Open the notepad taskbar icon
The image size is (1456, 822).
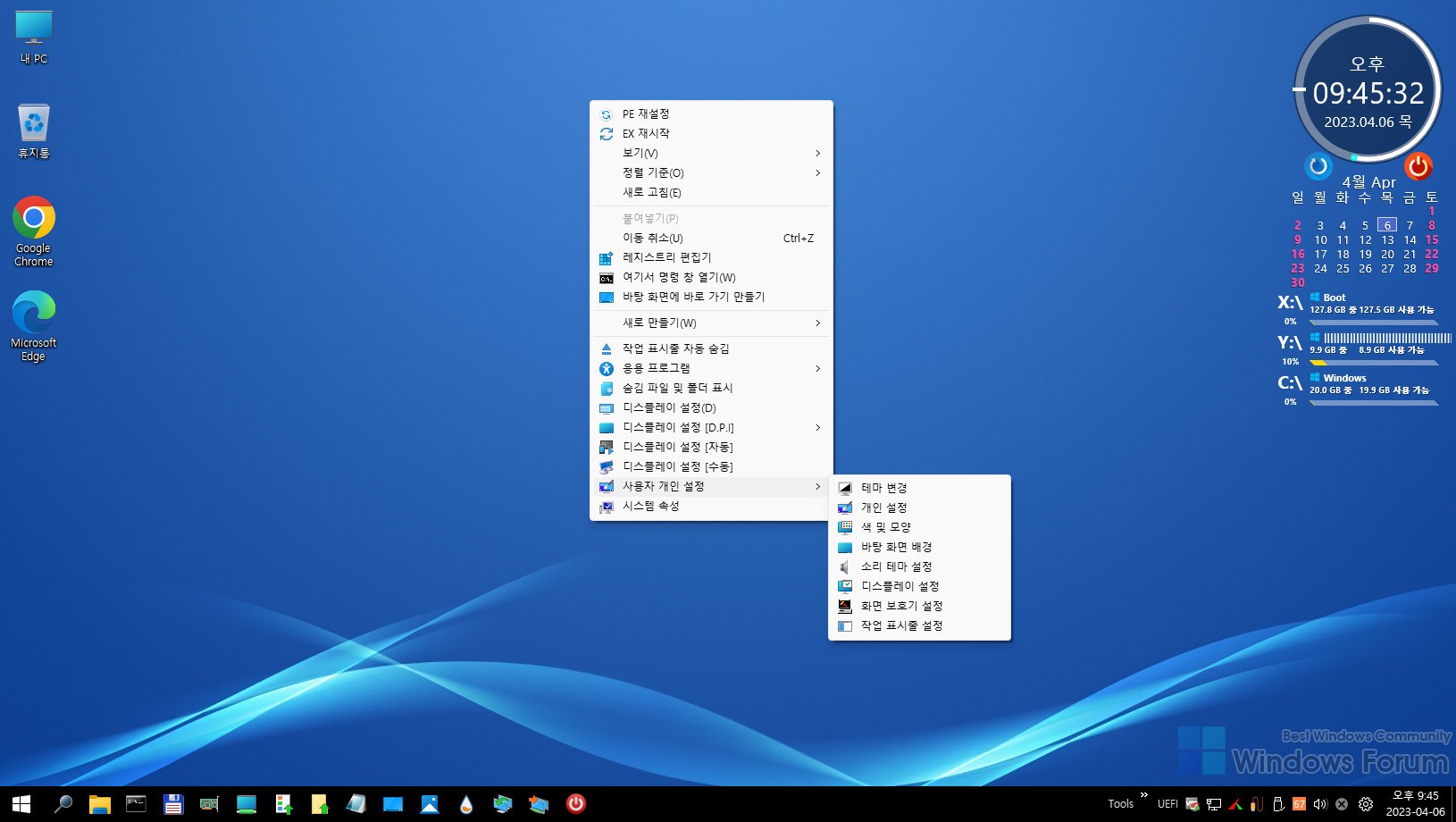(x=356, y=804)
